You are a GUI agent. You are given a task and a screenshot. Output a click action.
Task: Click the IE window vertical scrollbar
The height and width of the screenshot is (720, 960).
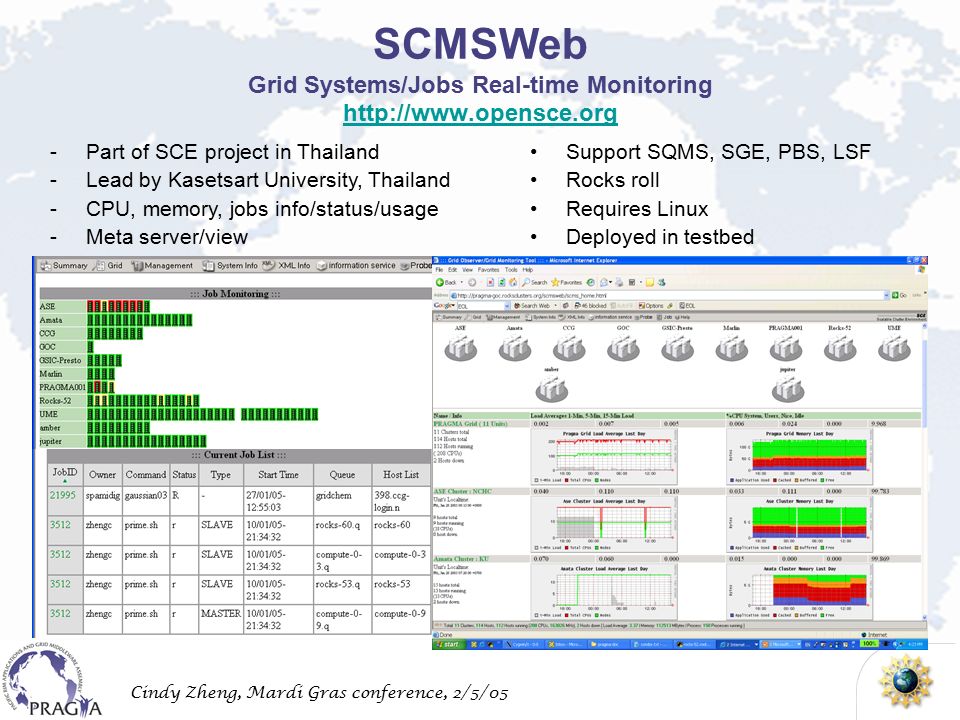tap(924, 471)
